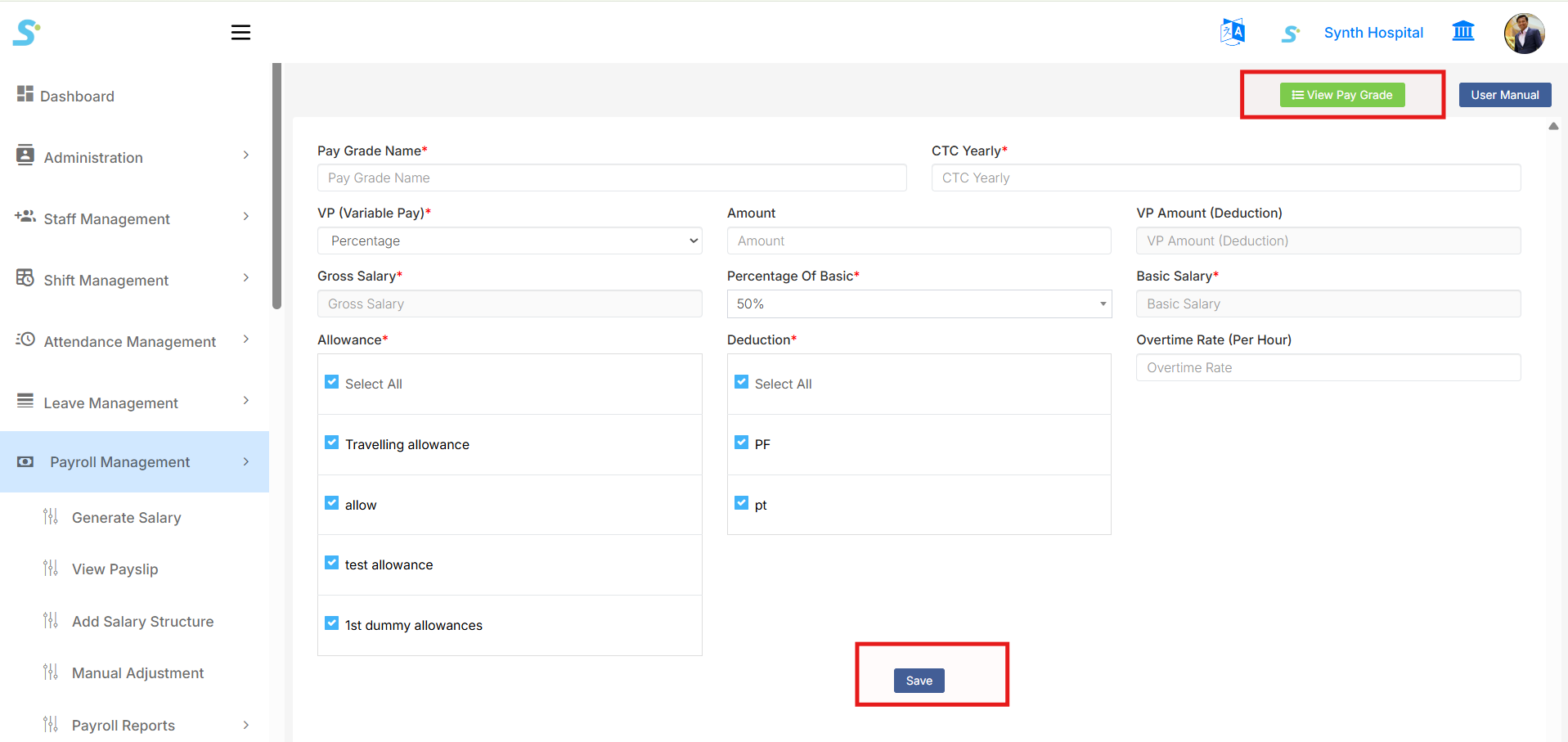Click the sliders icon beside Add Salary Structure

coord(51,620)
